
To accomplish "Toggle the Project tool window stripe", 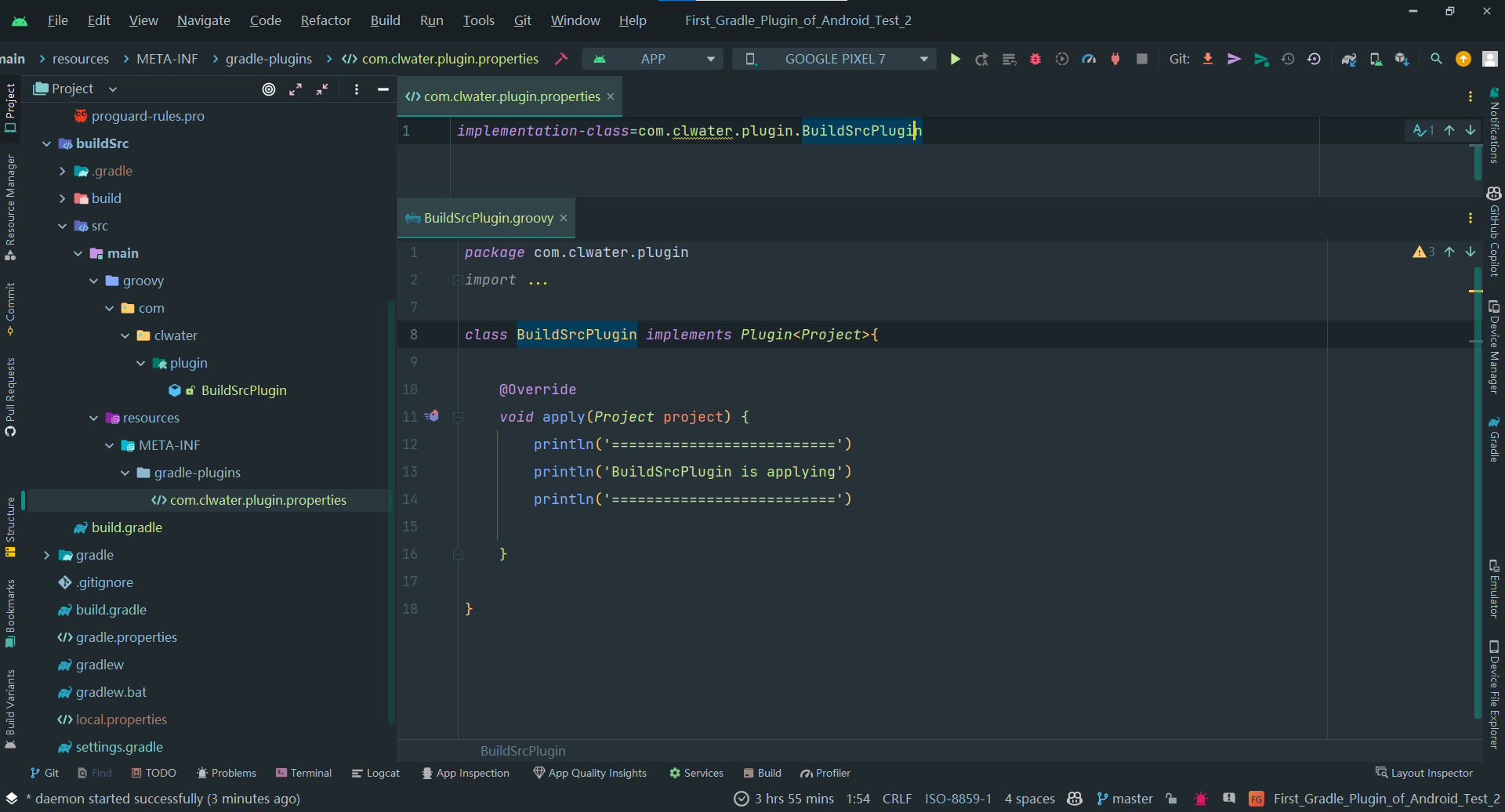I will click(x=10, y=107).
